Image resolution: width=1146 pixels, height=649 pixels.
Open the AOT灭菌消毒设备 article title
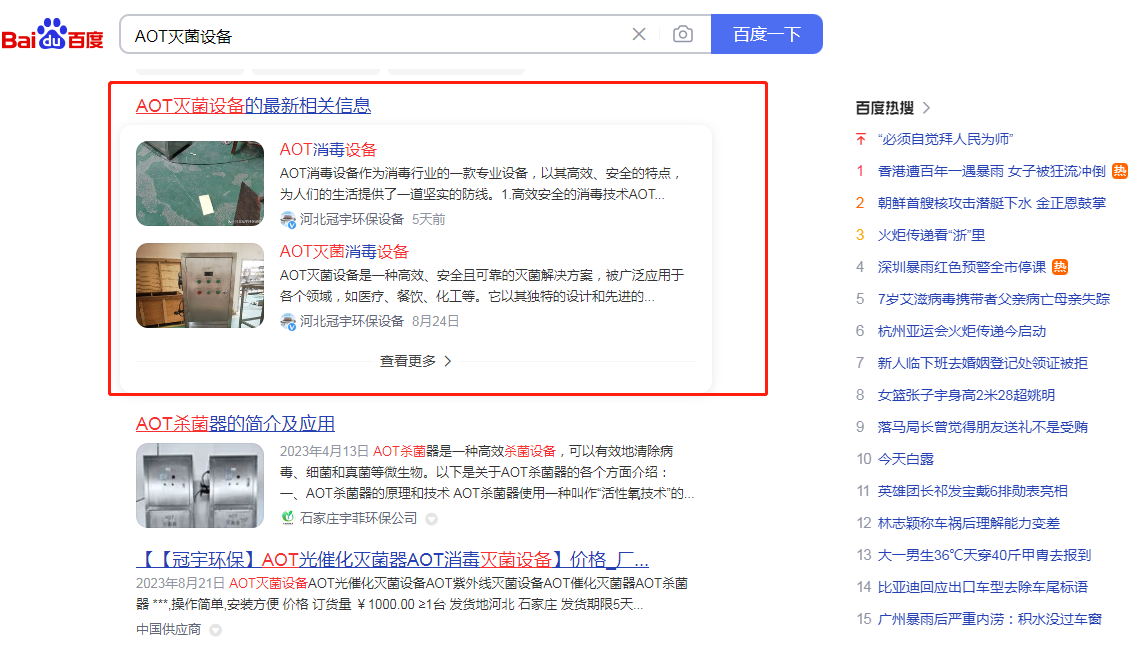tap(344, 251)
